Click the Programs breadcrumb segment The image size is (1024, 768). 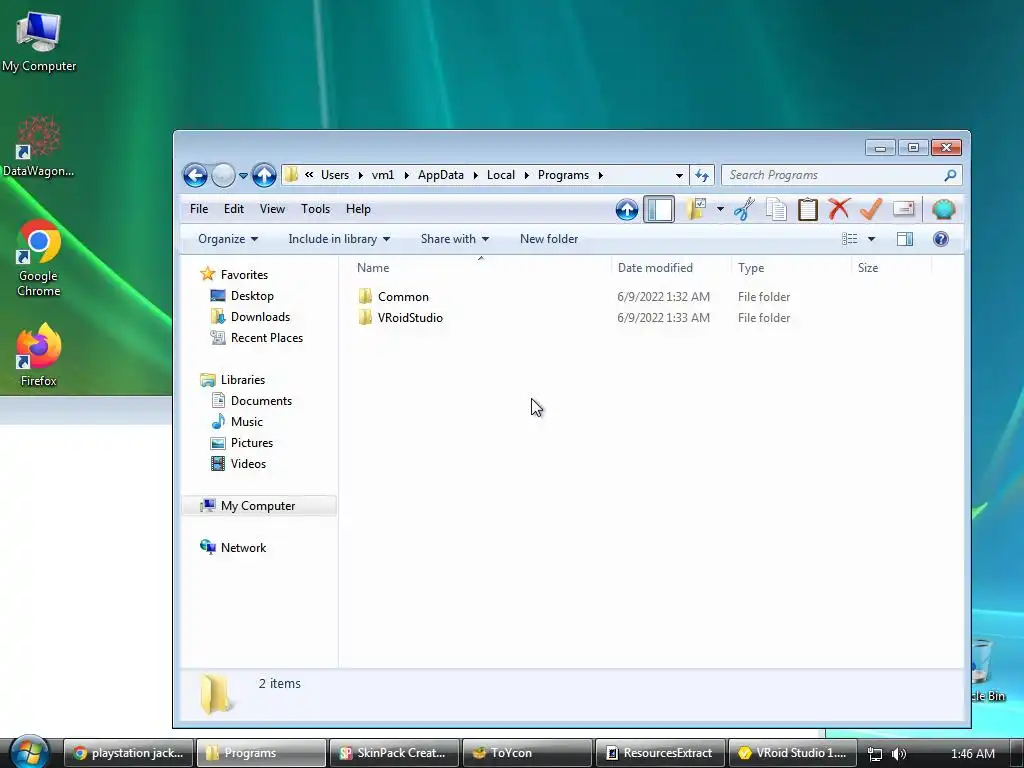pyautogui.click(x=564, y=175)
